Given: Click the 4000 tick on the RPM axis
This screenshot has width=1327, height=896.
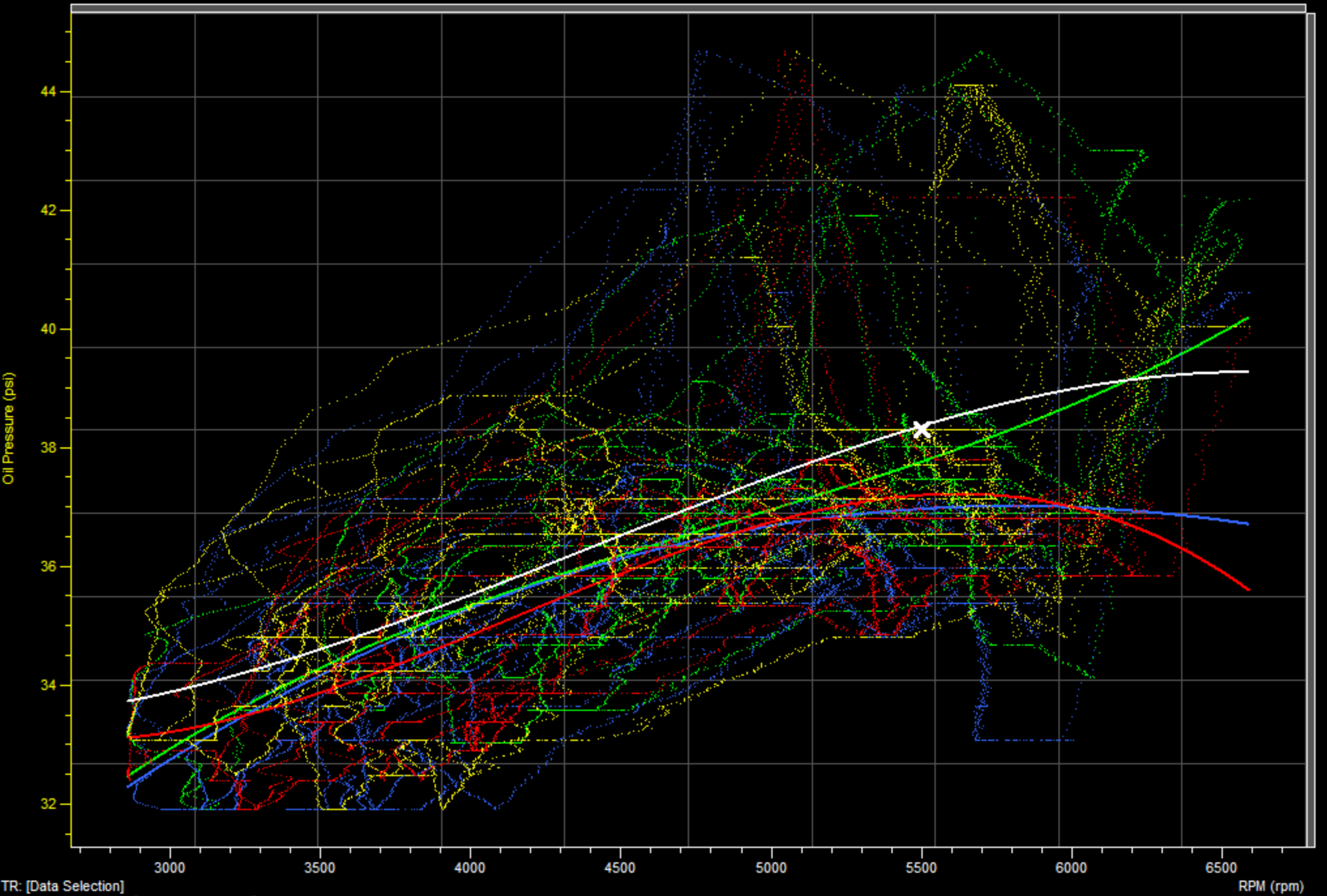Looking at the screenshot, I should pos(470,867).
